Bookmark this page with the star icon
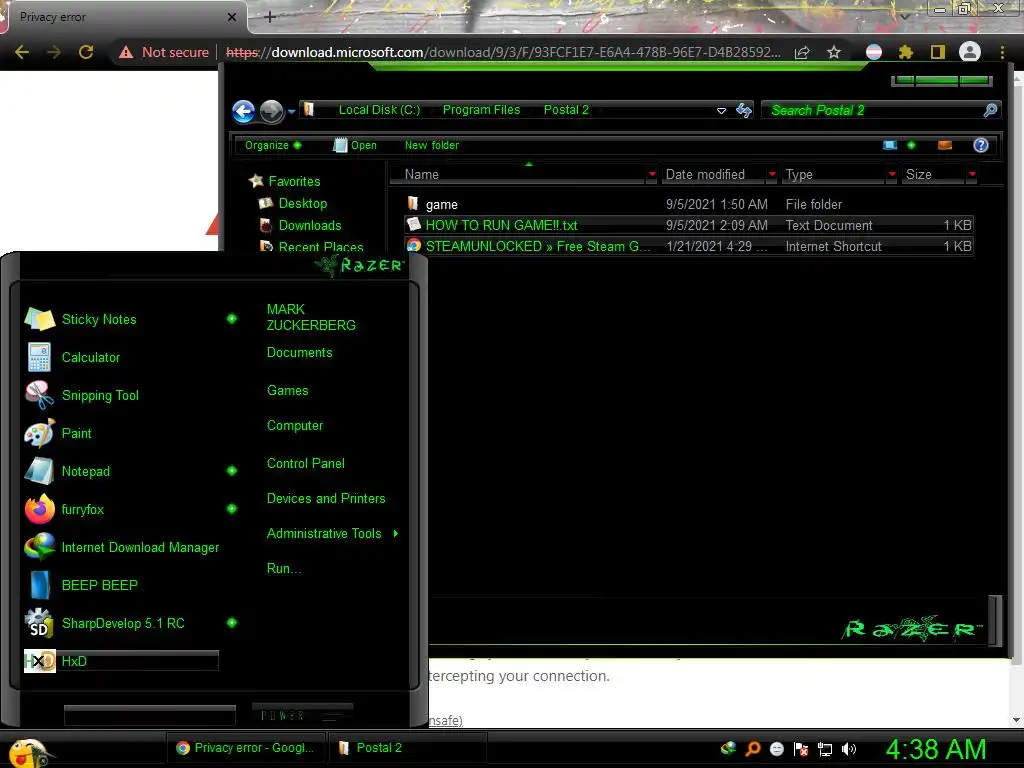Screen dimensions: 1024x768 coord(834,52)
